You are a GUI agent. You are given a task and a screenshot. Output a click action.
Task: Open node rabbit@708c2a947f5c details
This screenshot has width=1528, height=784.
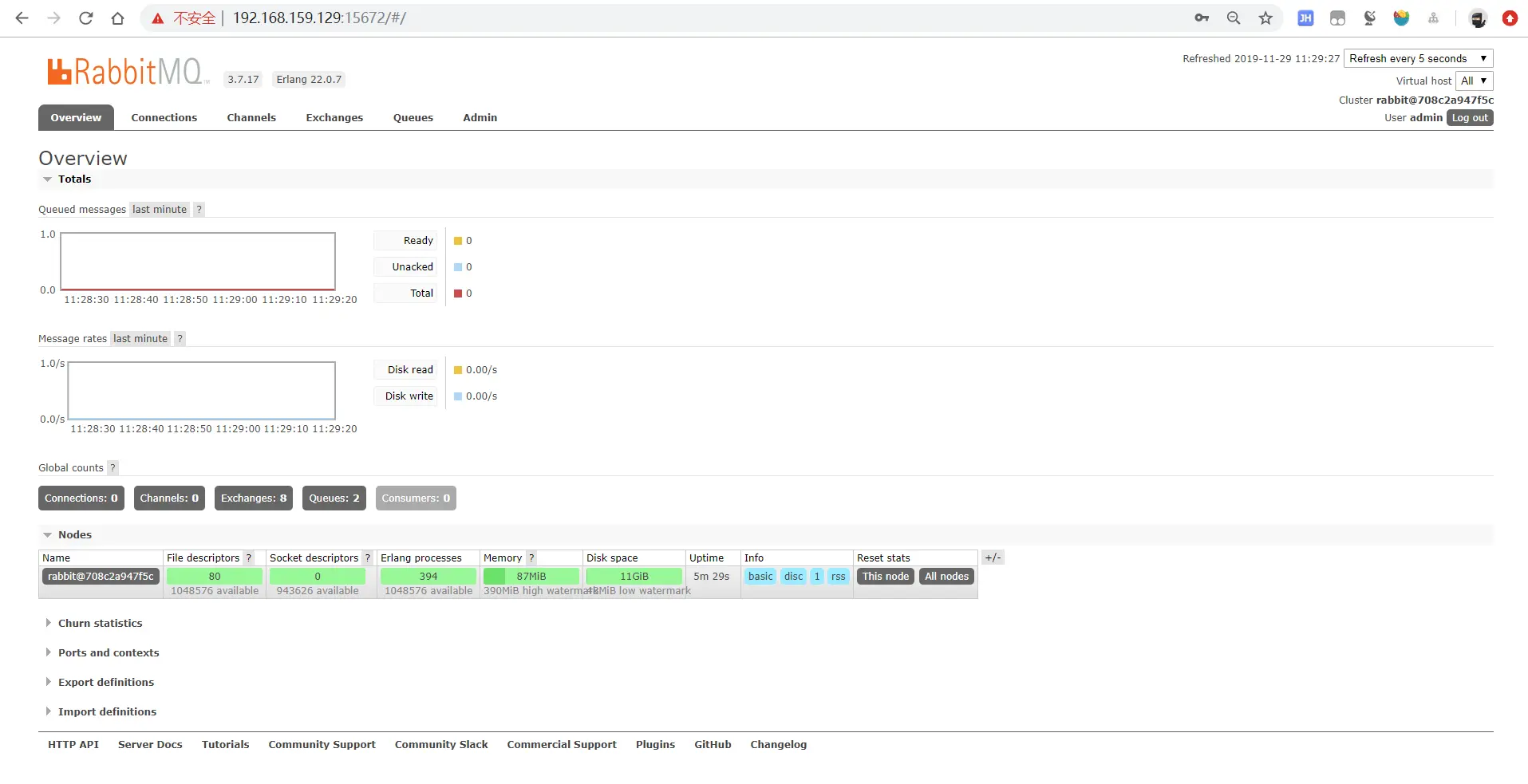pyautogui.click(x=101, y=577)
